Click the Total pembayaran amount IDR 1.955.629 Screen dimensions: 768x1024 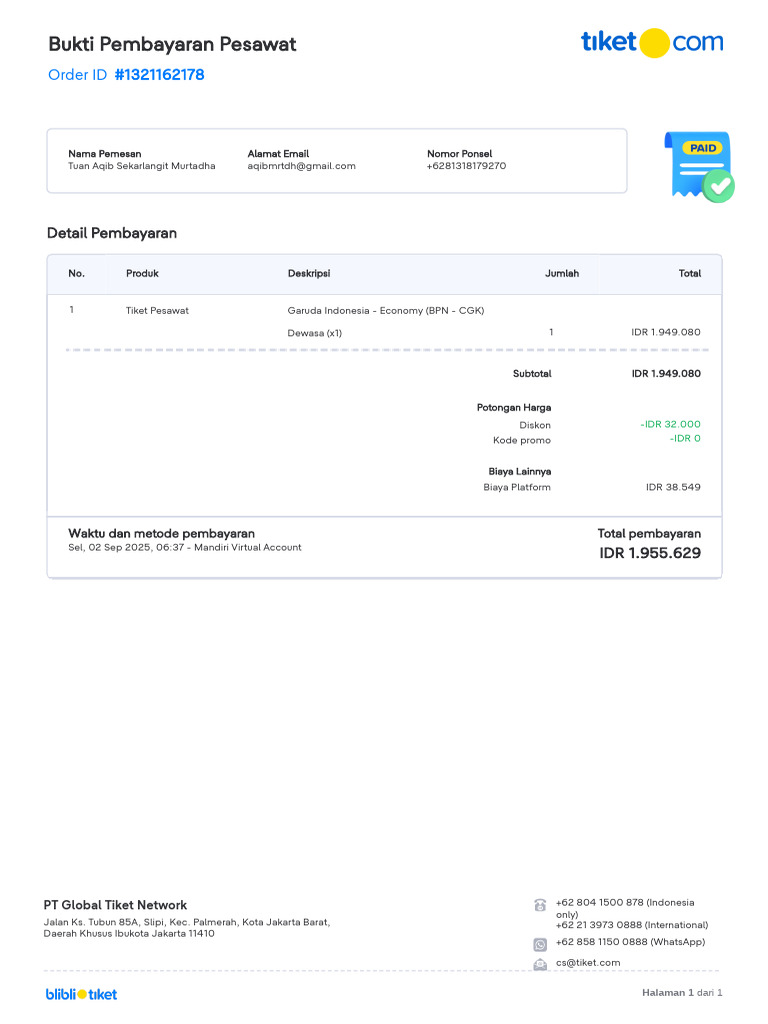650,553
